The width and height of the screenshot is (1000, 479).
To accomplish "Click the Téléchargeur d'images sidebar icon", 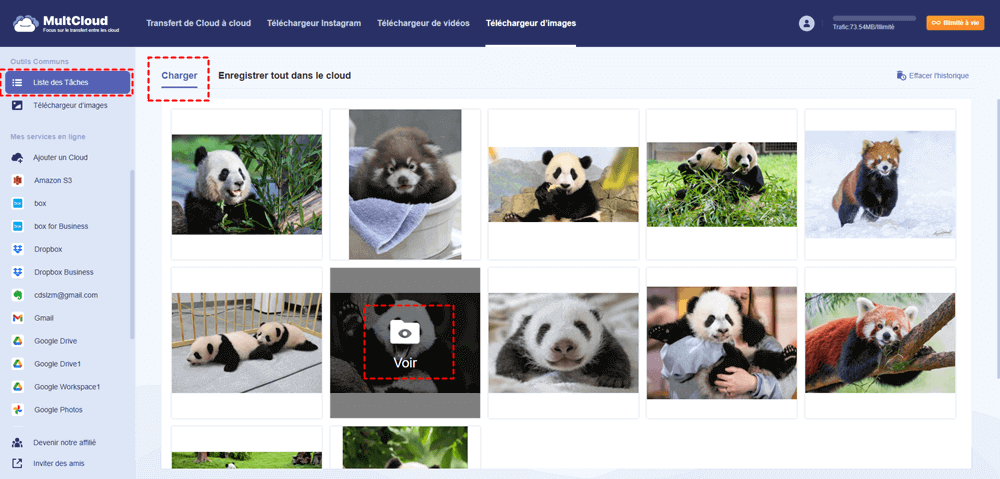I will click(17, 105).
